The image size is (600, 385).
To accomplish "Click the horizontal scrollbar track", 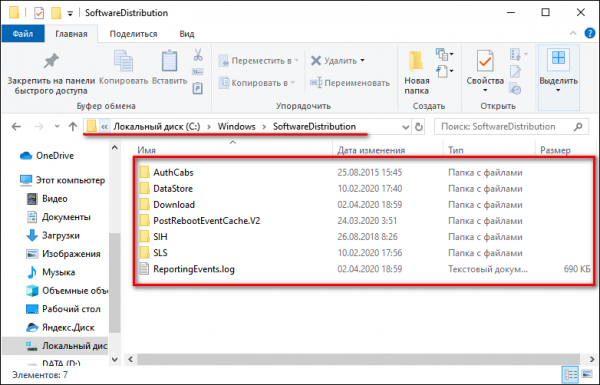I will [360, 359].
